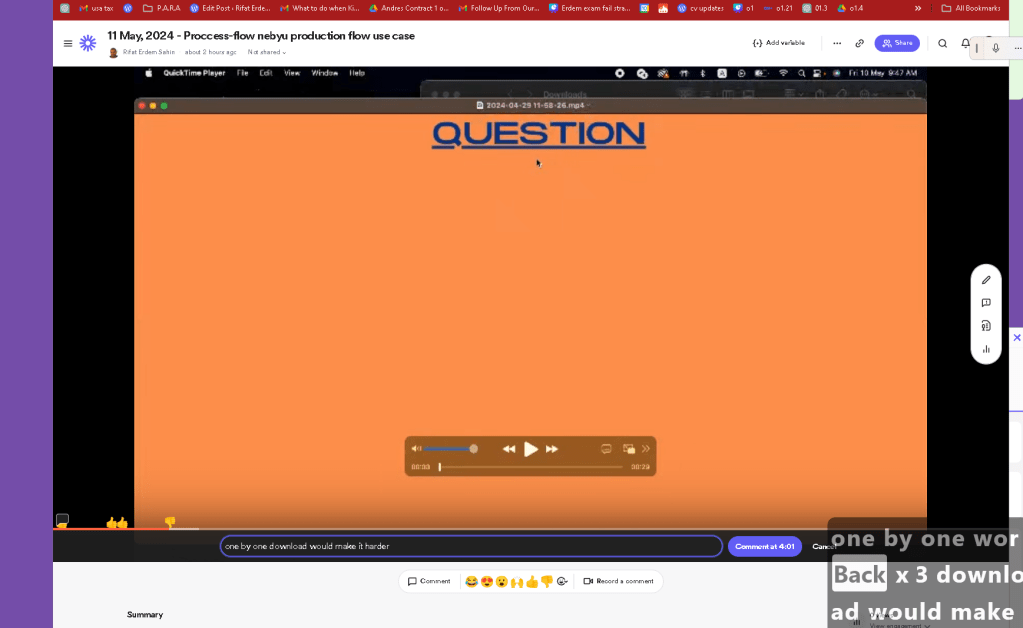This screenshot has width=1023, height=628.
Task: React with the raised hands emoji
Action: (517, 581)
